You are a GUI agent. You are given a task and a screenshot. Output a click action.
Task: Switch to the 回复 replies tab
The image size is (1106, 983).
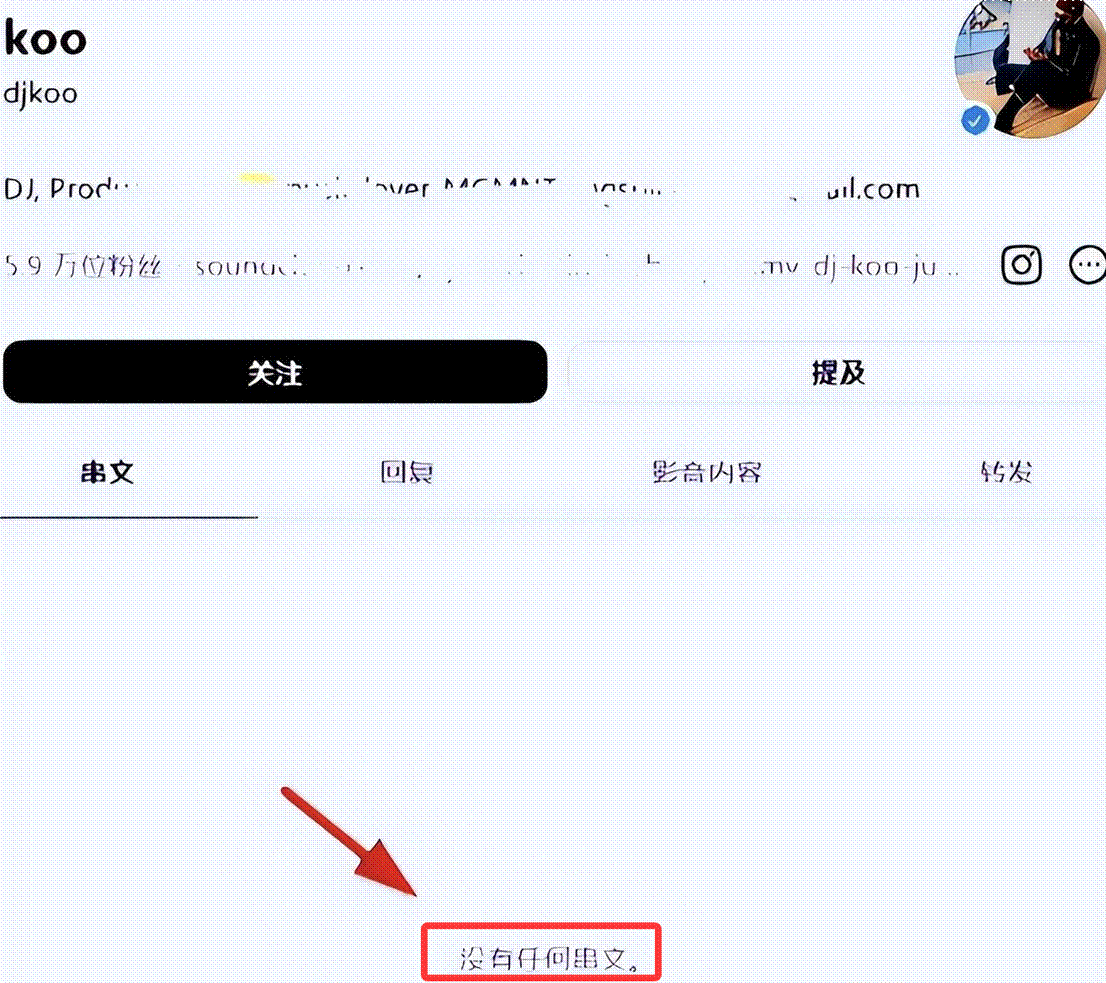click(x=406, y=472)
